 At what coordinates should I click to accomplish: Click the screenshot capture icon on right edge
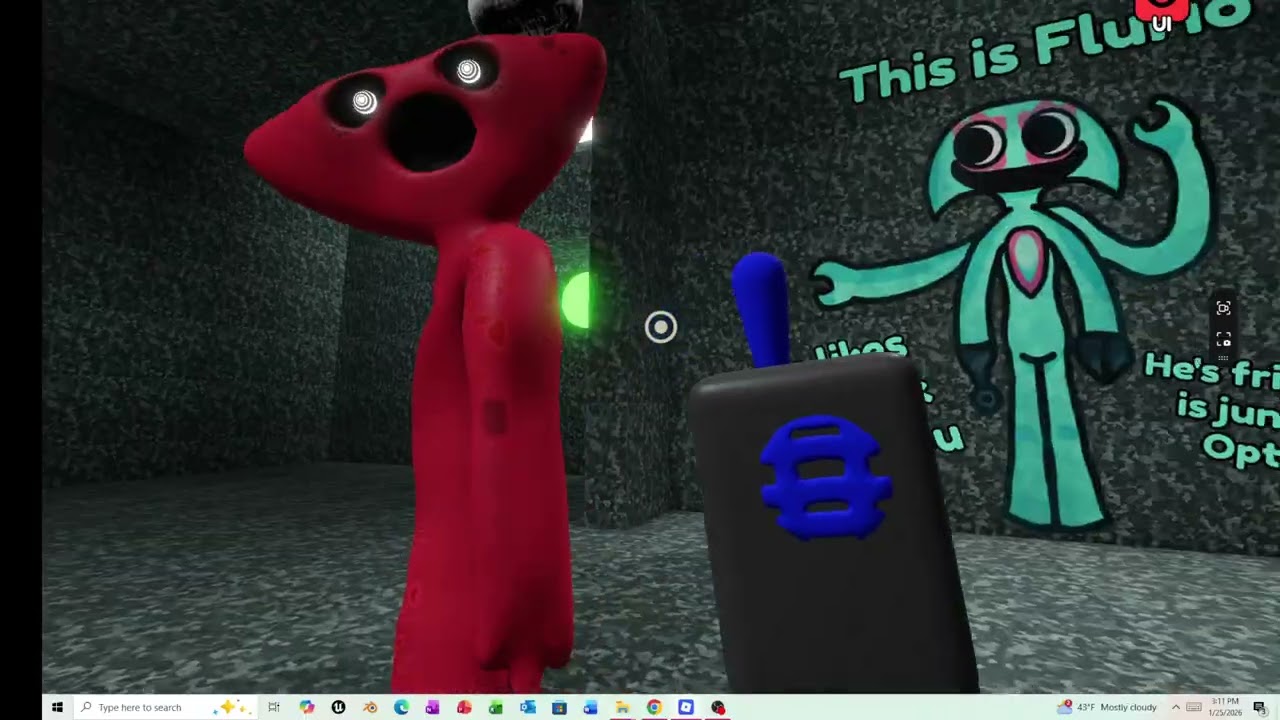[x=1223, y=308]
